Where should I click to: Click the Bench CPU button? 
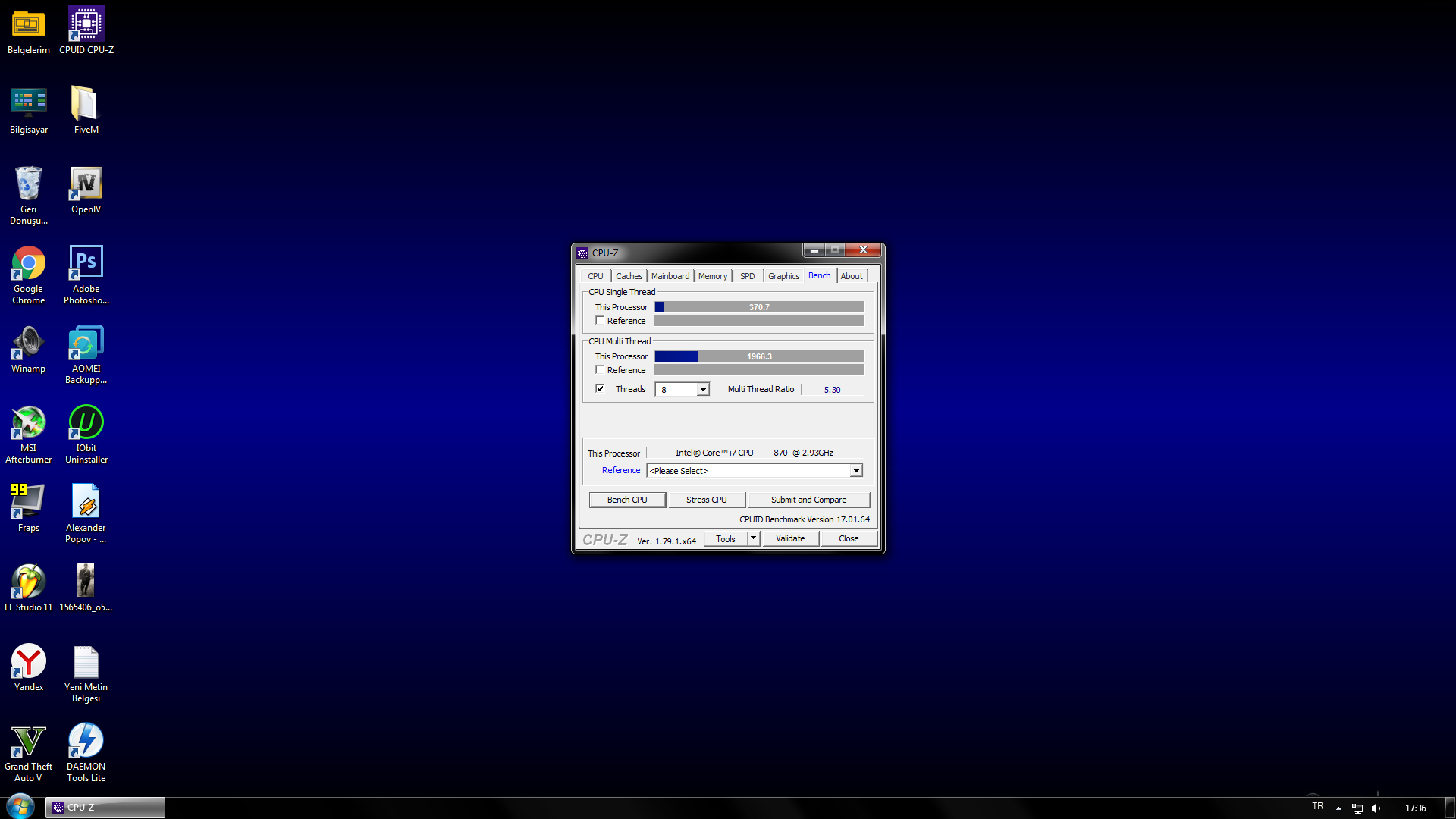627,500
